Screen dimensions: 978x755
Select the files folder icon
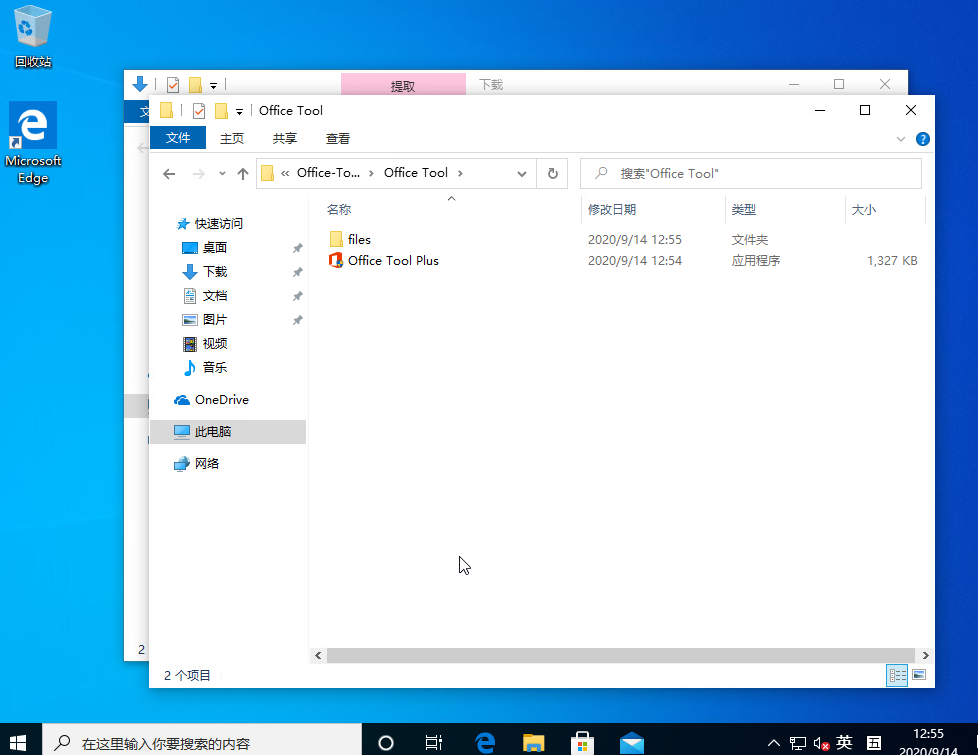click(x=336, y=239)
